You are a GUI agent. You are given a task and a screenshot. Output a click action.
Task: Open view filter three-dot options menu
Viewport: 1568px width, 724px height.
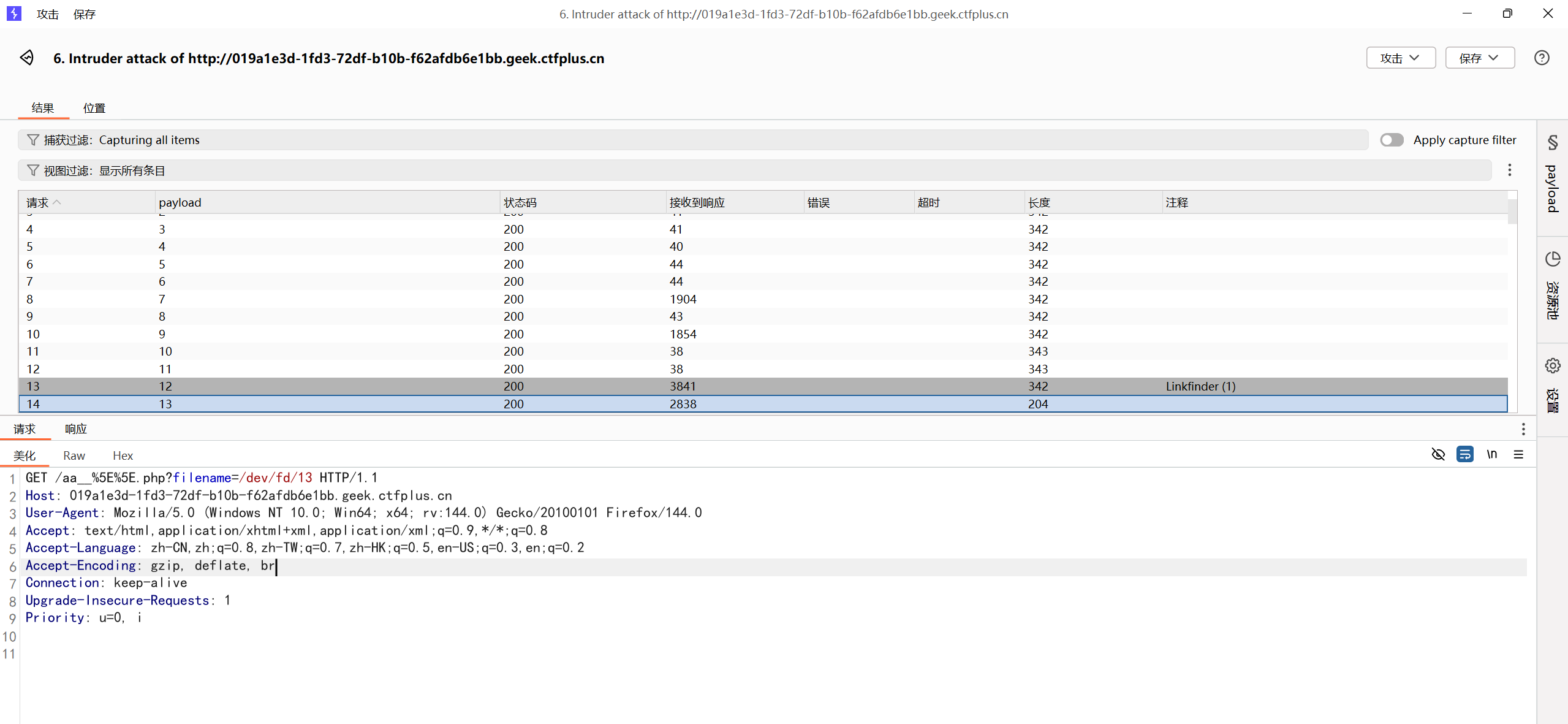(1509, 170)
